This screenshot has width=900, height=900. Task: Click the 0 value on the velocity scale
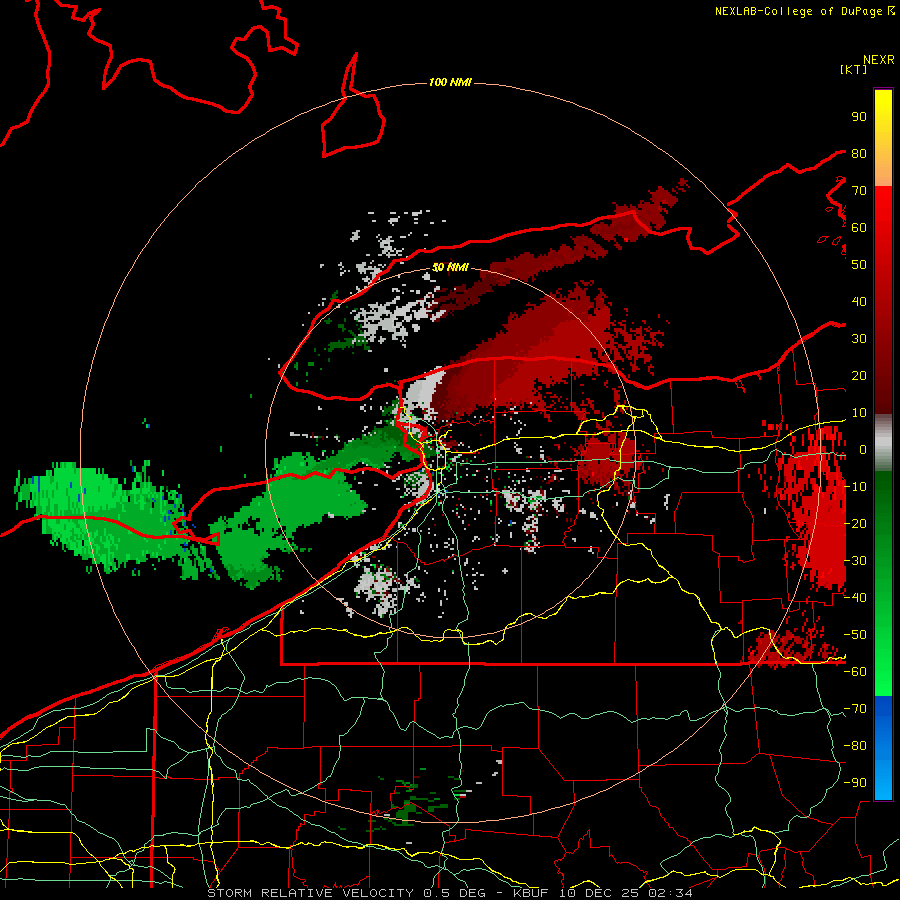pos(862,449)
